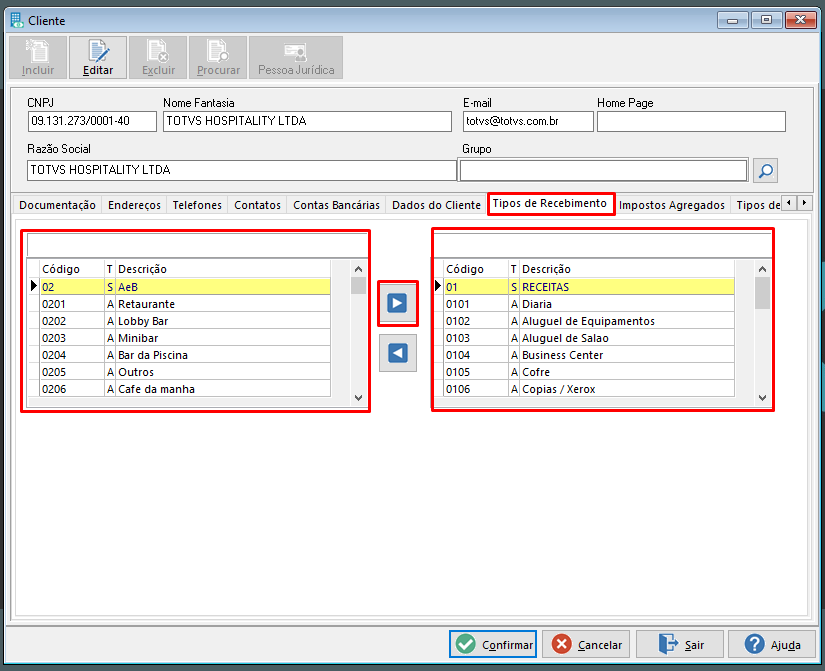Click the Pessoa Jurídica toolbar button

296,57
